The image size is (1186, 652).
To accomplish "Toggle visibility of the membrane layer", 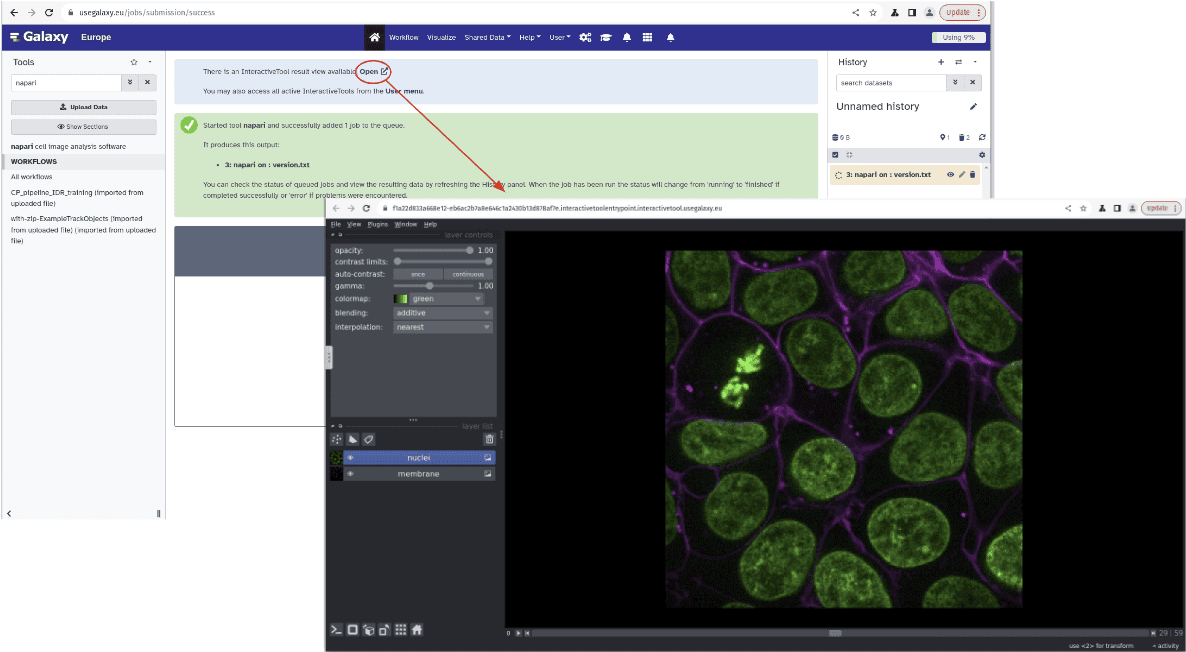I will [x=350, y=474].
